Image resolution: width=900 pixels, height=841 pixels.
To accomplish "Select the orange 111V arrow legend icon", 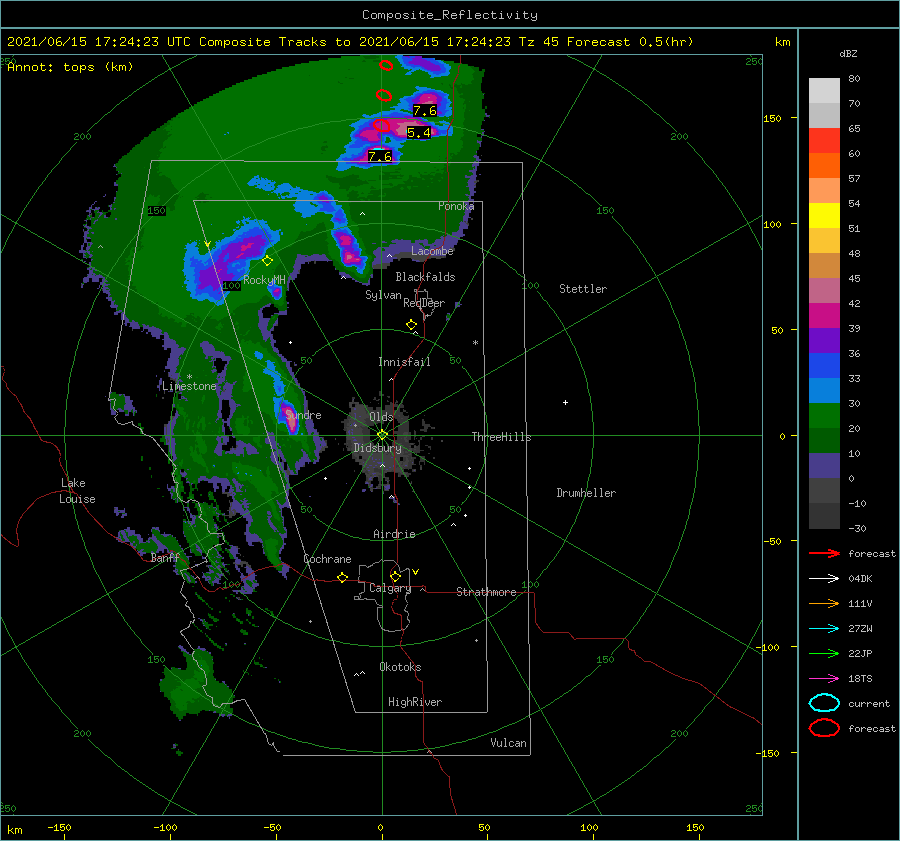I will tap(824, 603).
